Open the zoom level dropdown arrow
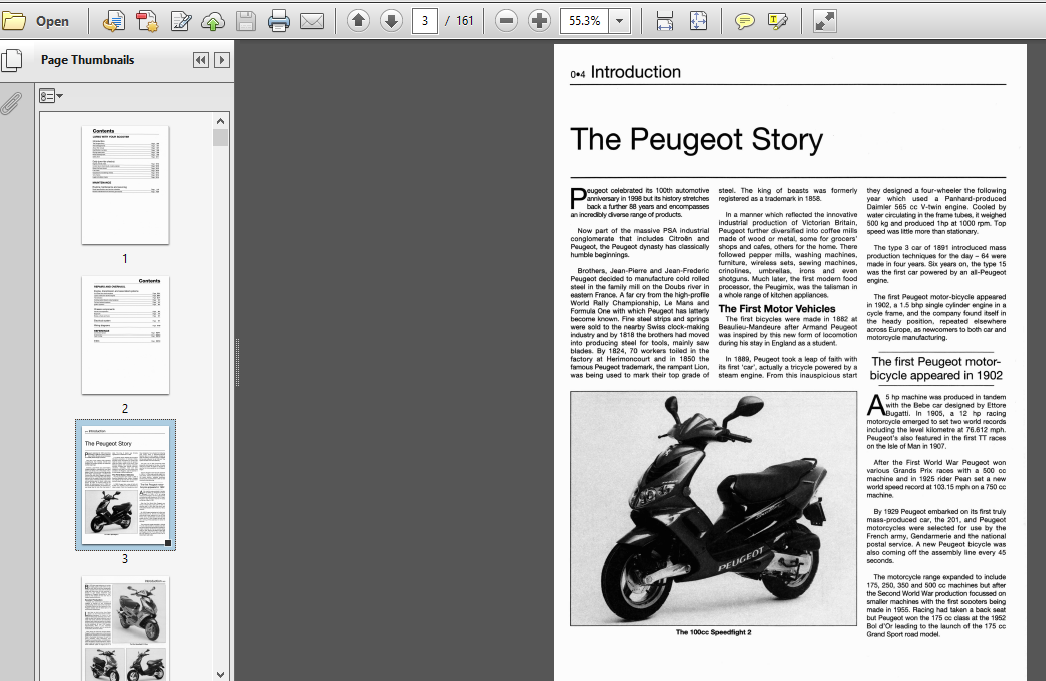1046x681 pixels. click(620, 21)
